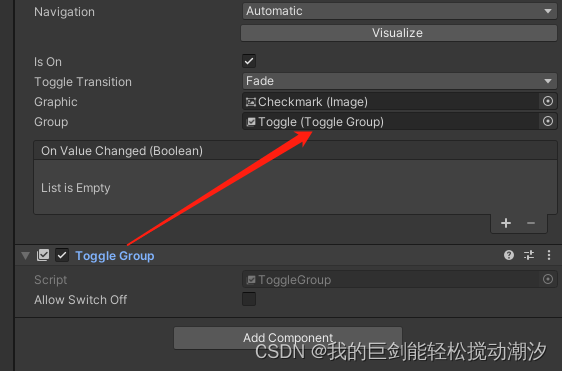This screenshot has width=562, height=371.
Task: Click the Toggle Transition property label
Action: 83,82
